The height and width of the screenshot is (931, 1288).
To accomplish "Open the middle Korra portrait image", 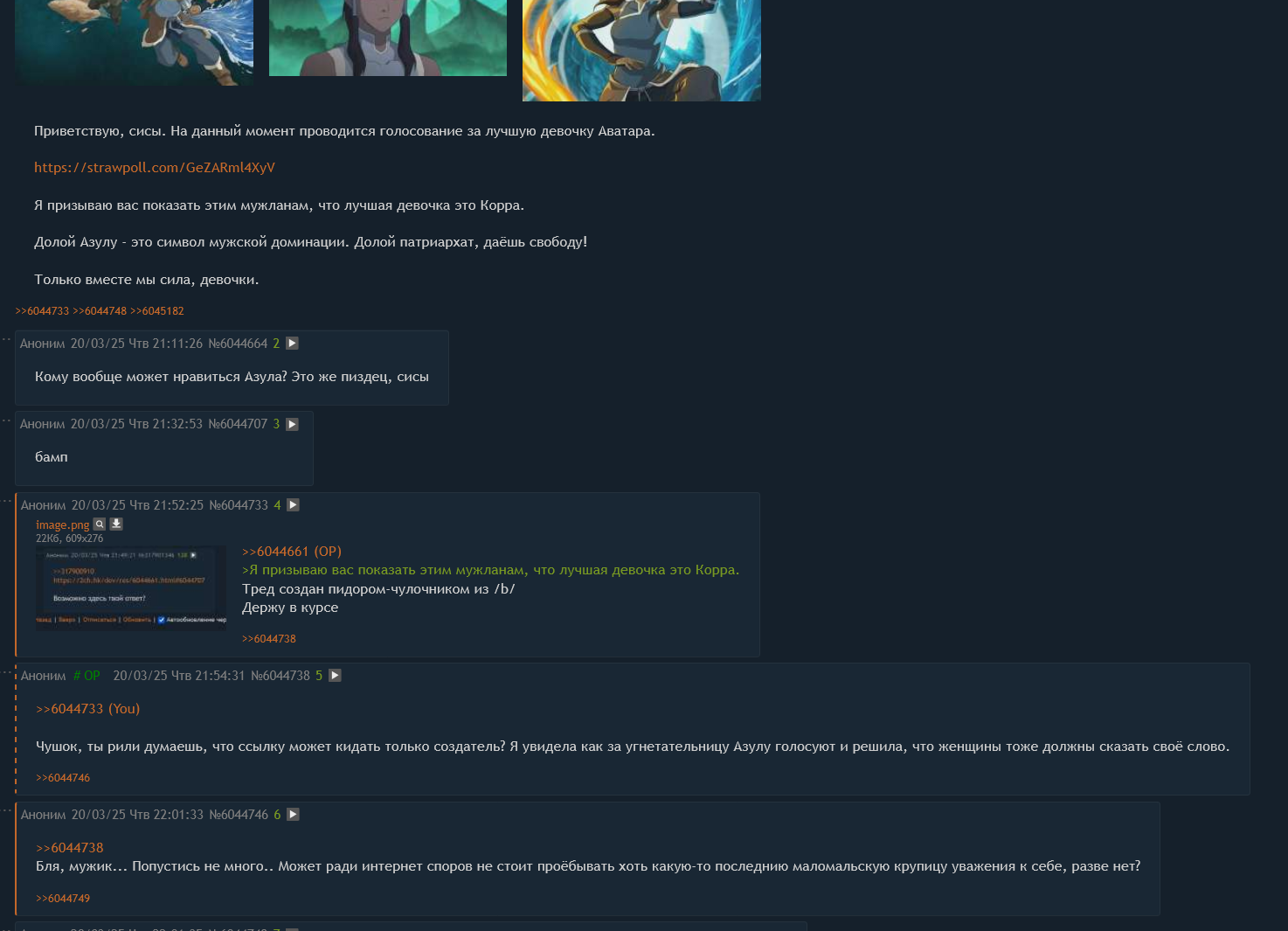I will coord(388,38).
